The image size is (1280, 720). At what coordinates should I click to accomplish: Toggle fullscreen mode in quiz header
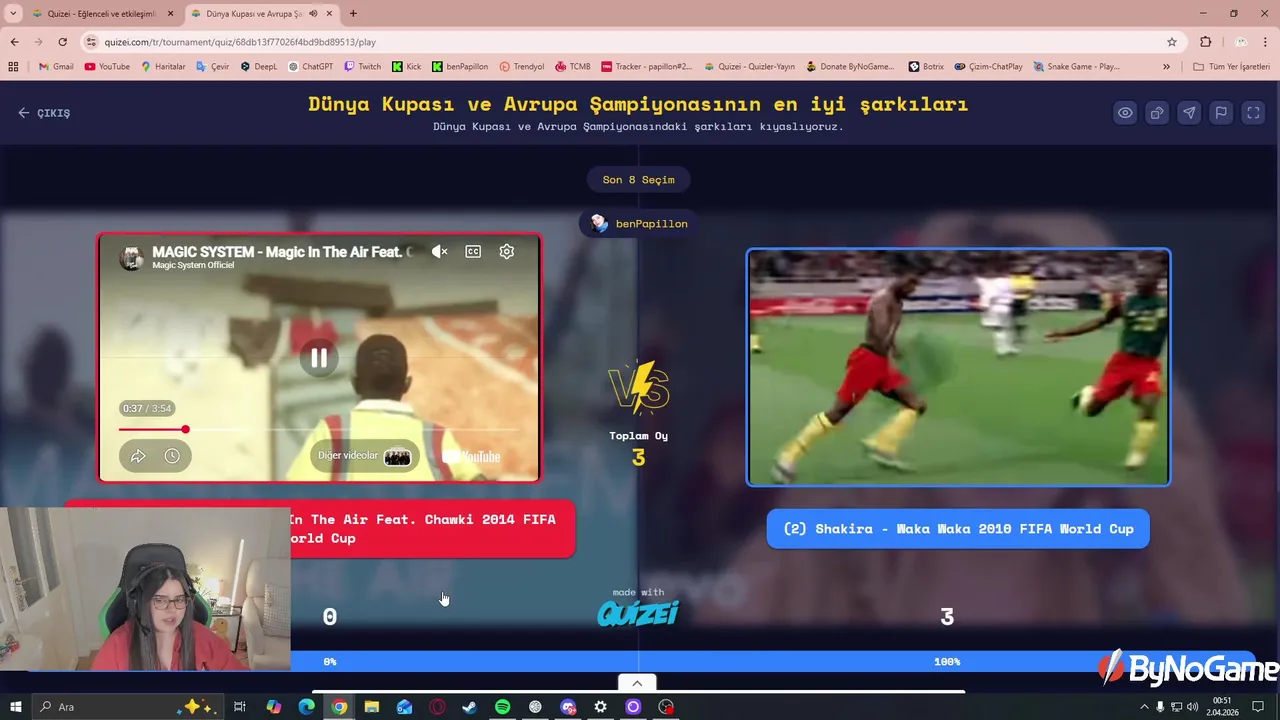click(1253, 113)
